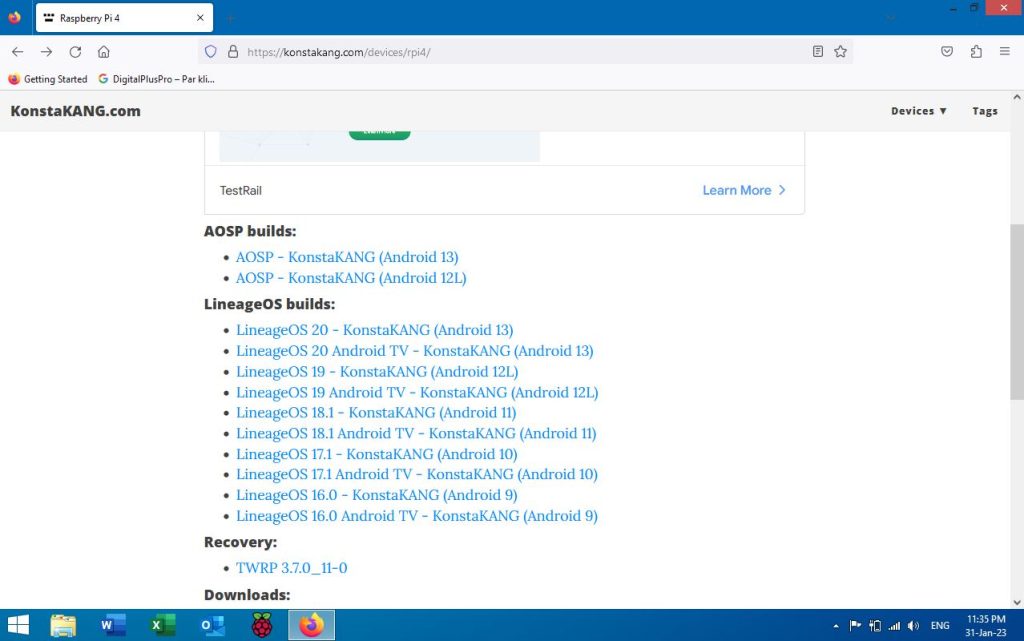Open the Extensions puzzle icon

click(976, 52)
